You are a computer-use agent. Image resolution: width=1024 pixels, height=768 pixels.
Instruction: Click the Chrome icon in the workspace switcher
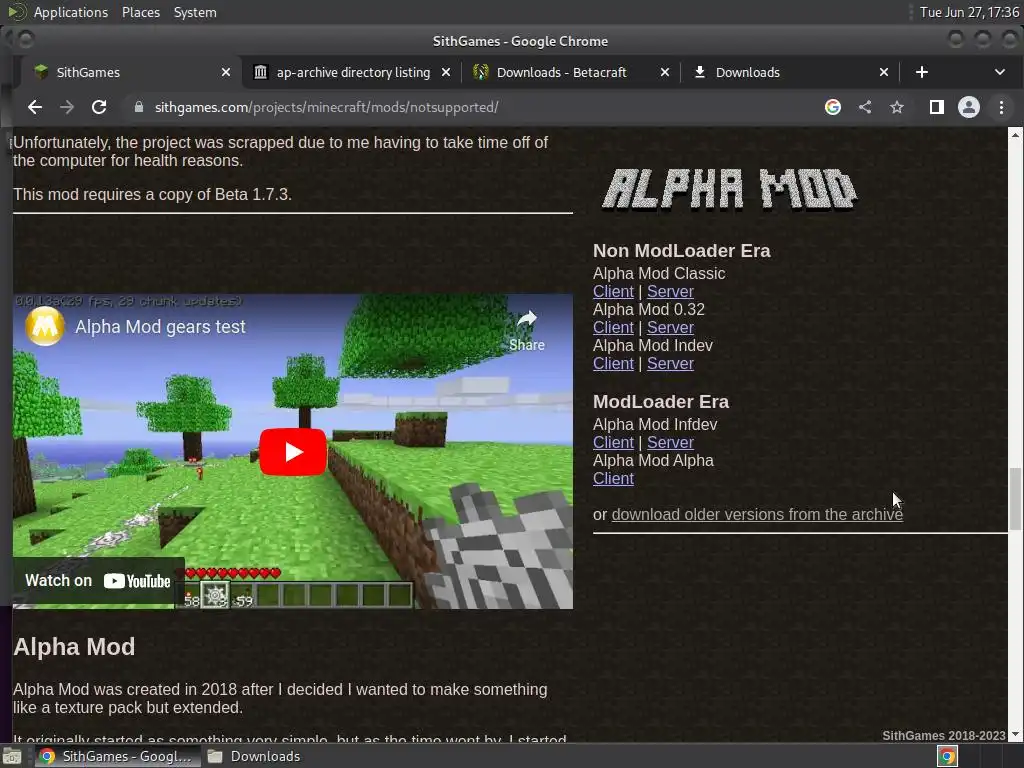pos(948,756)
